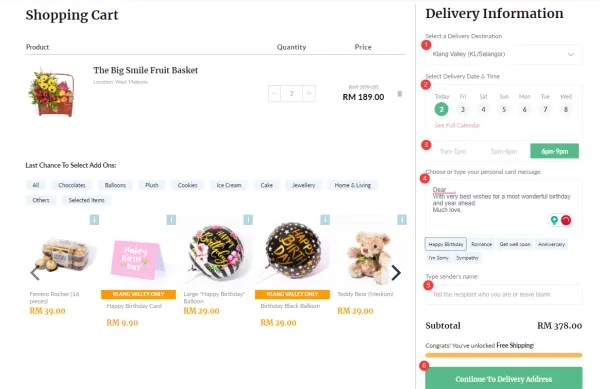Open info icon for Birthday Black Balloon

point(325,220)
